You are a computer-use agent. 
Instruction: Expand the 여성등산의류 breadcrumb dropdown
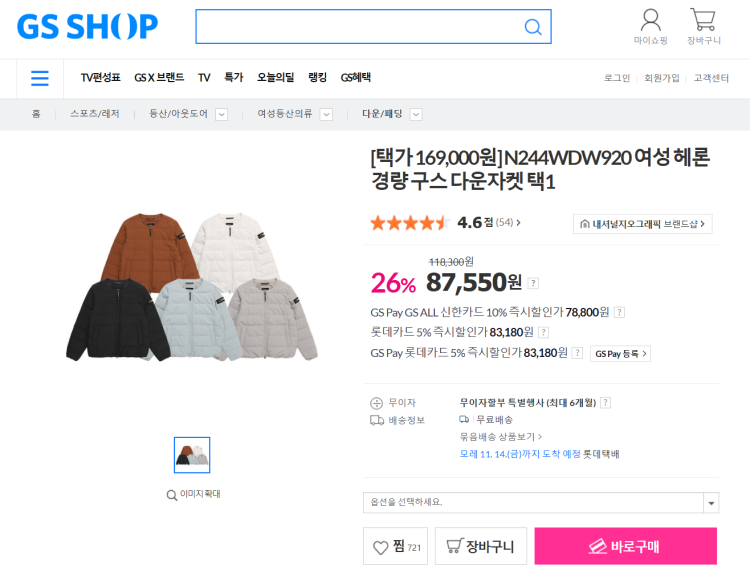click(x=326, y=114)
